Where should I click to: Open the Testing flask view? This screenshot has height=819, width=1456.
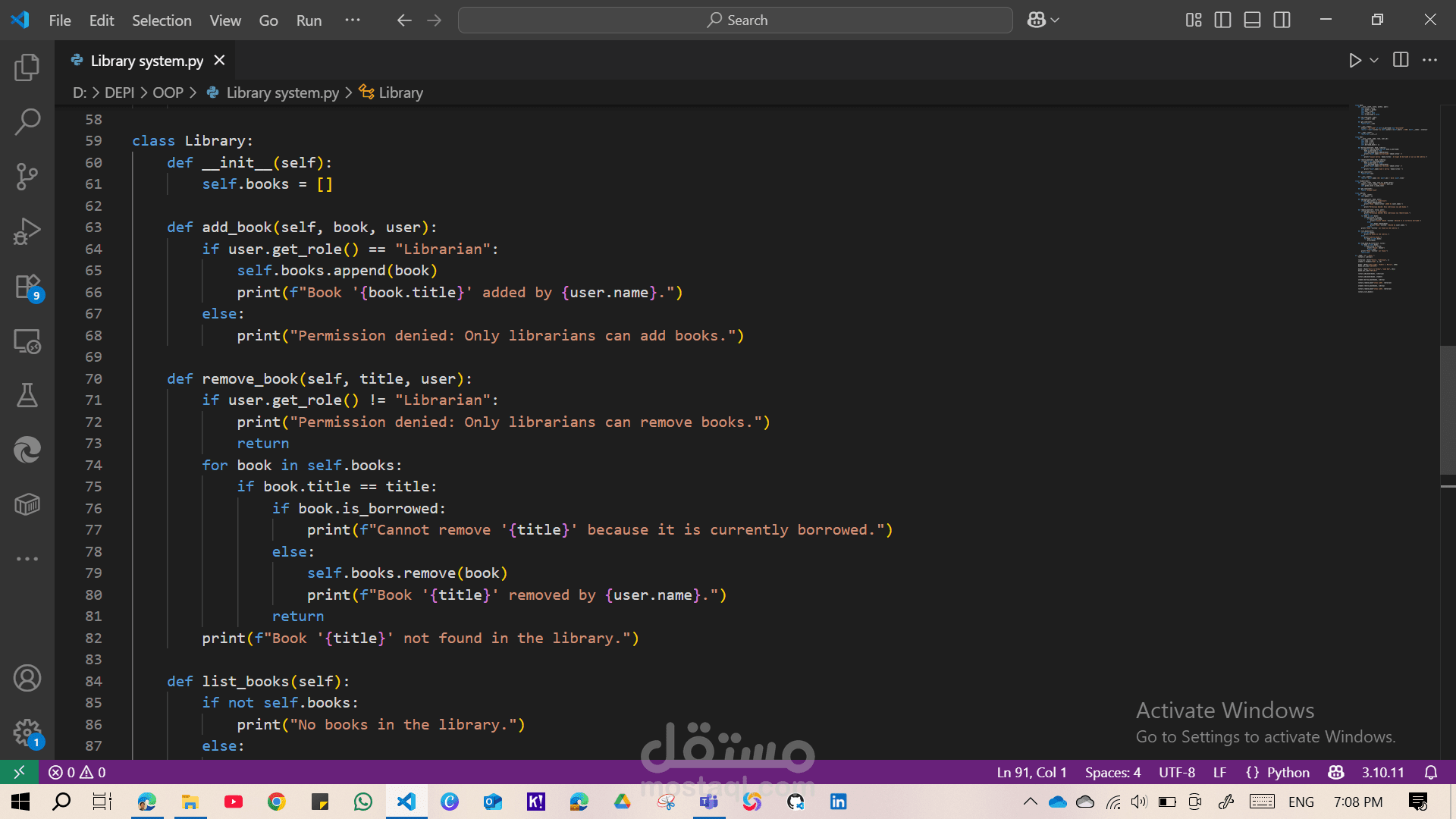[x=27, y=395]
